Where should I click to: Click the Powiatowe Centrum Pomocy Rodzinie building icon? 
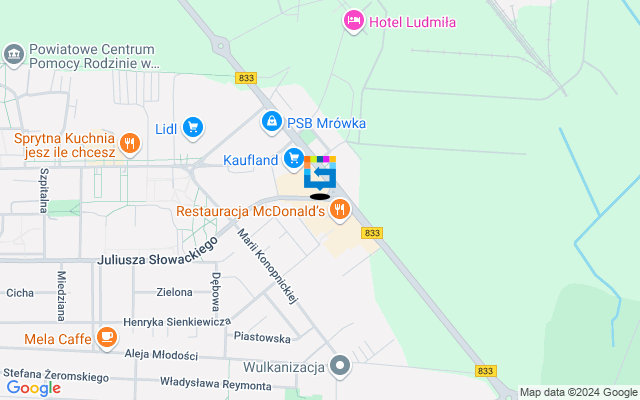click(13, 54)
